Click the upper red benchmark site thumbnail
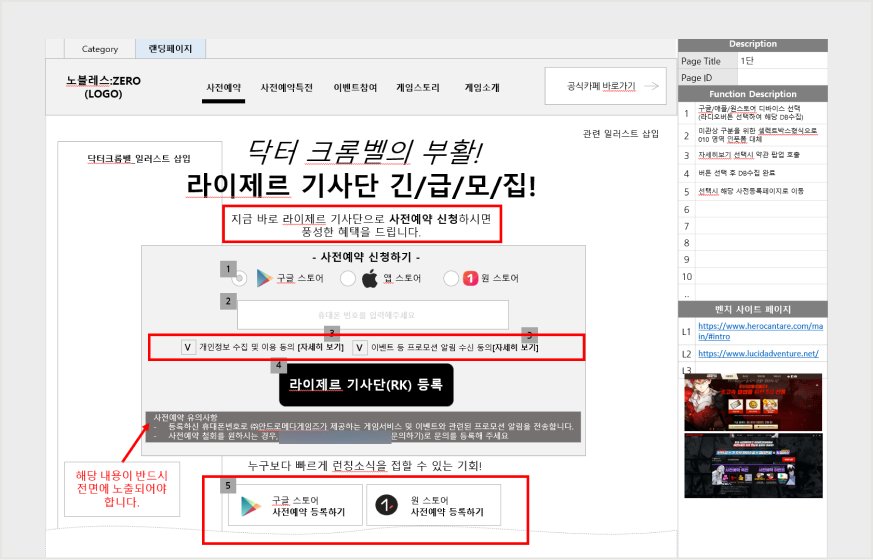This screenshot has height=560, width=873. pos(753,402)
